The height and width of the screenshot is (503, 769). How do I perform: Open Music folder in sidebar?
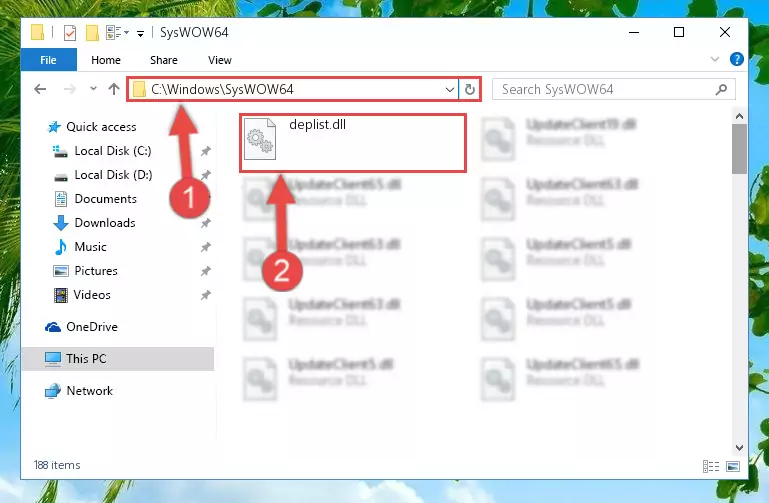pos(90,247)
